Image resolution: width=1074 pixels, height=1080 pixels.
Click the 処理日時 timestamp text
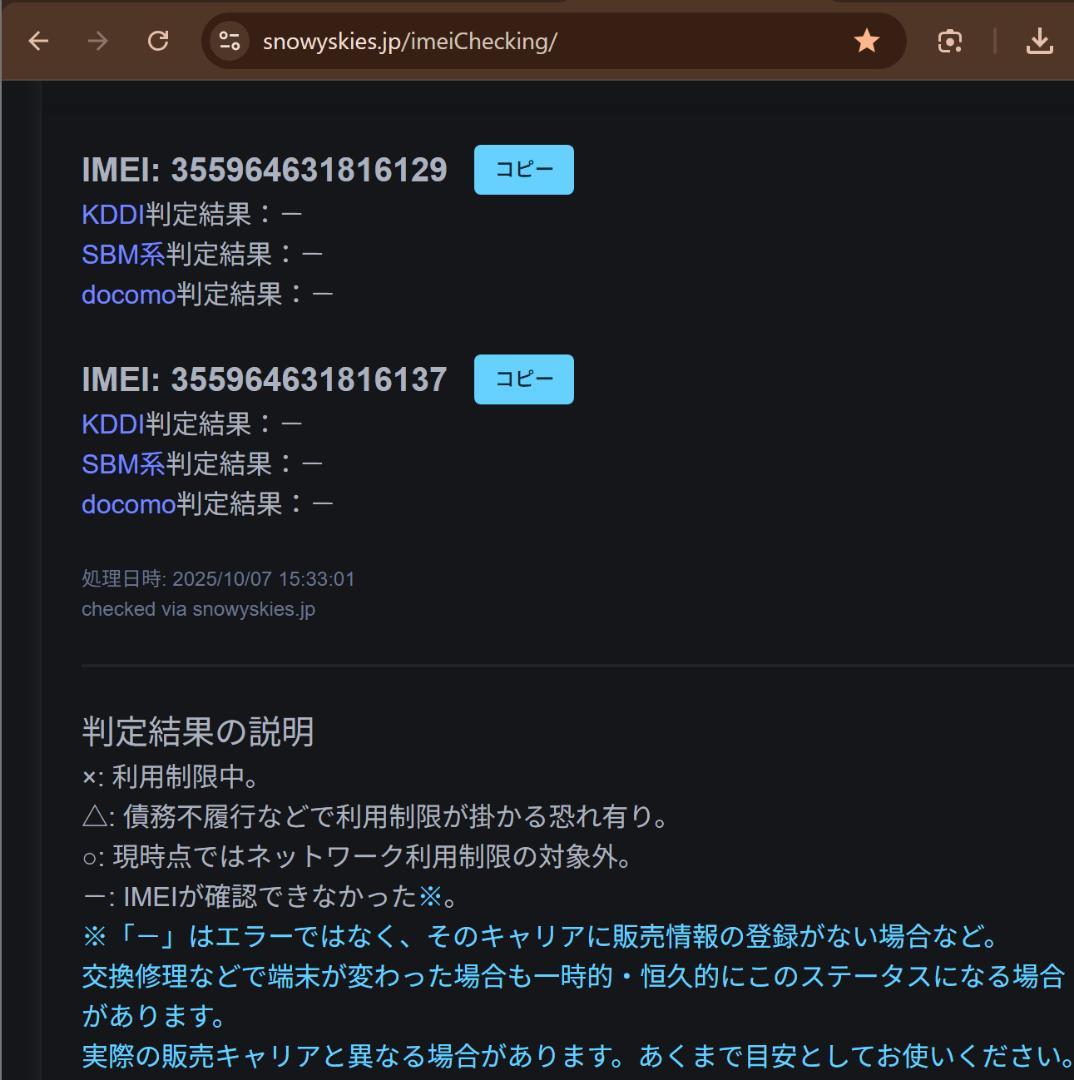(x=220, y=579)
